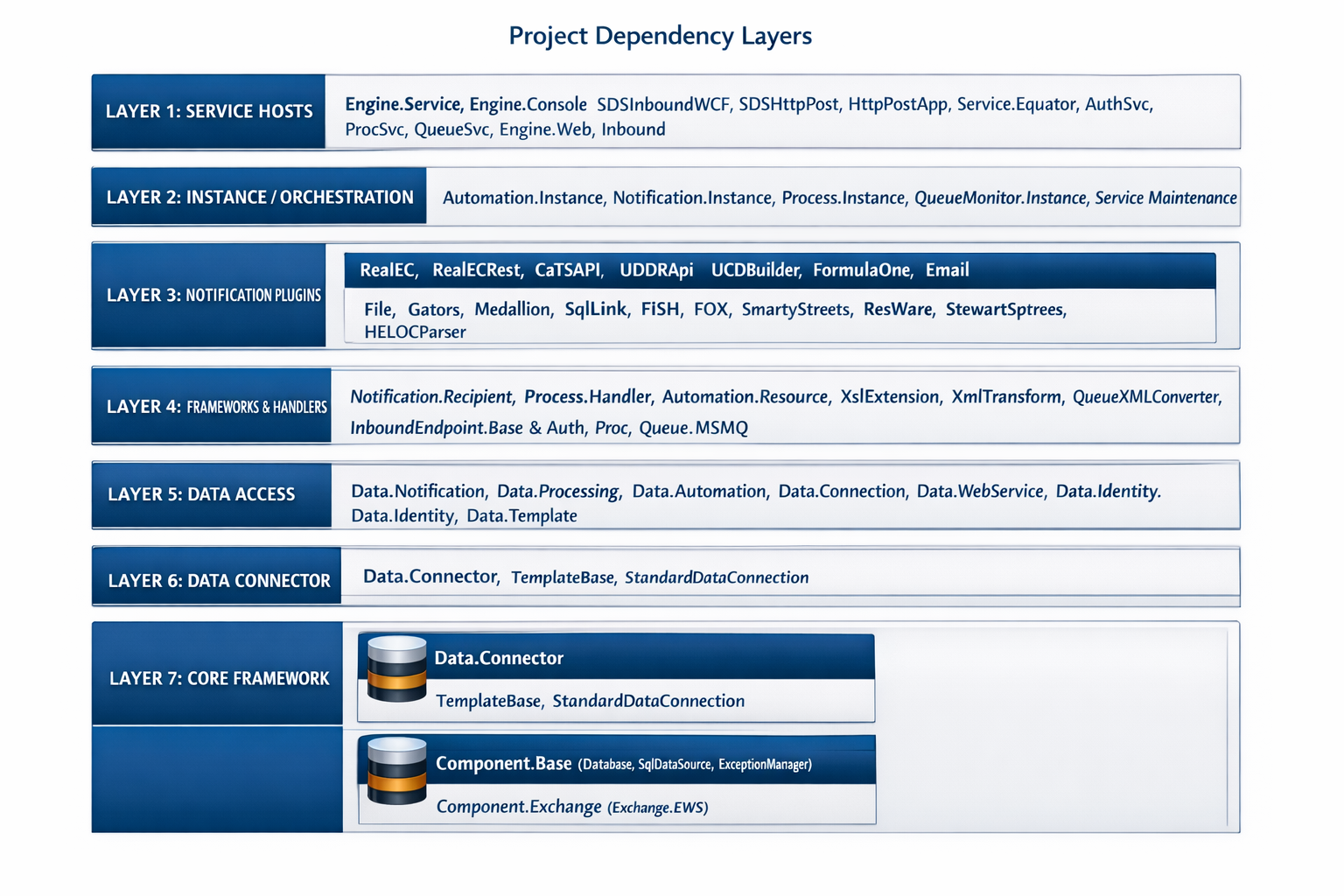Click Engine.Service in the service hosts row
The image size is (1344, 896).
[402, 104]
